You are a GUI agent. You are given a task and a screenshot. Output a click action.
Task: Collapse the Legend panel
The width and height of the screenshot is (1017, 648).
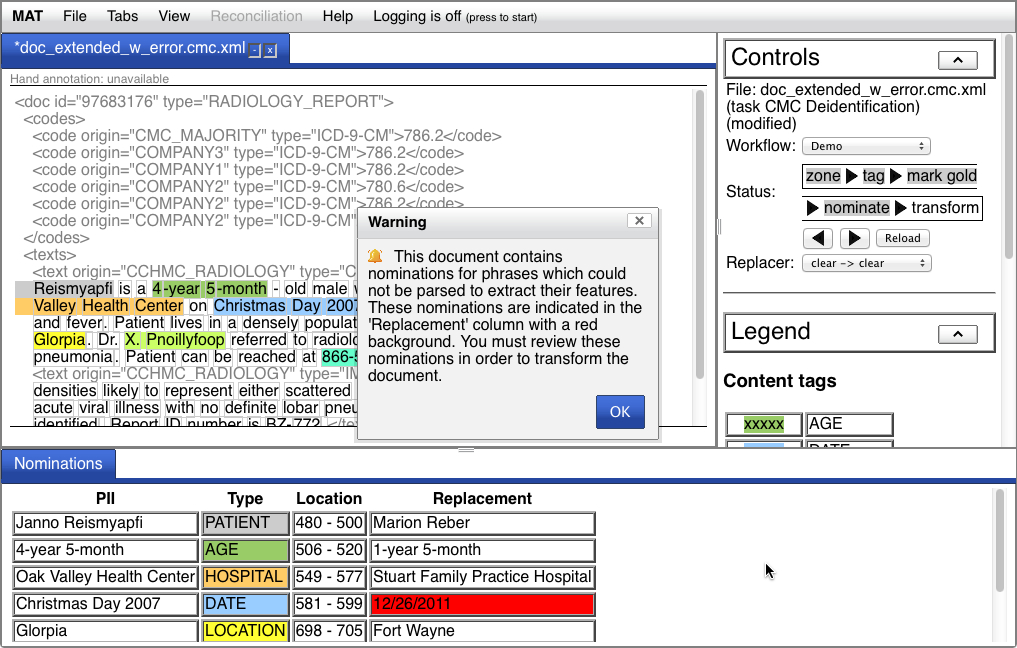(x=957, y=334)
